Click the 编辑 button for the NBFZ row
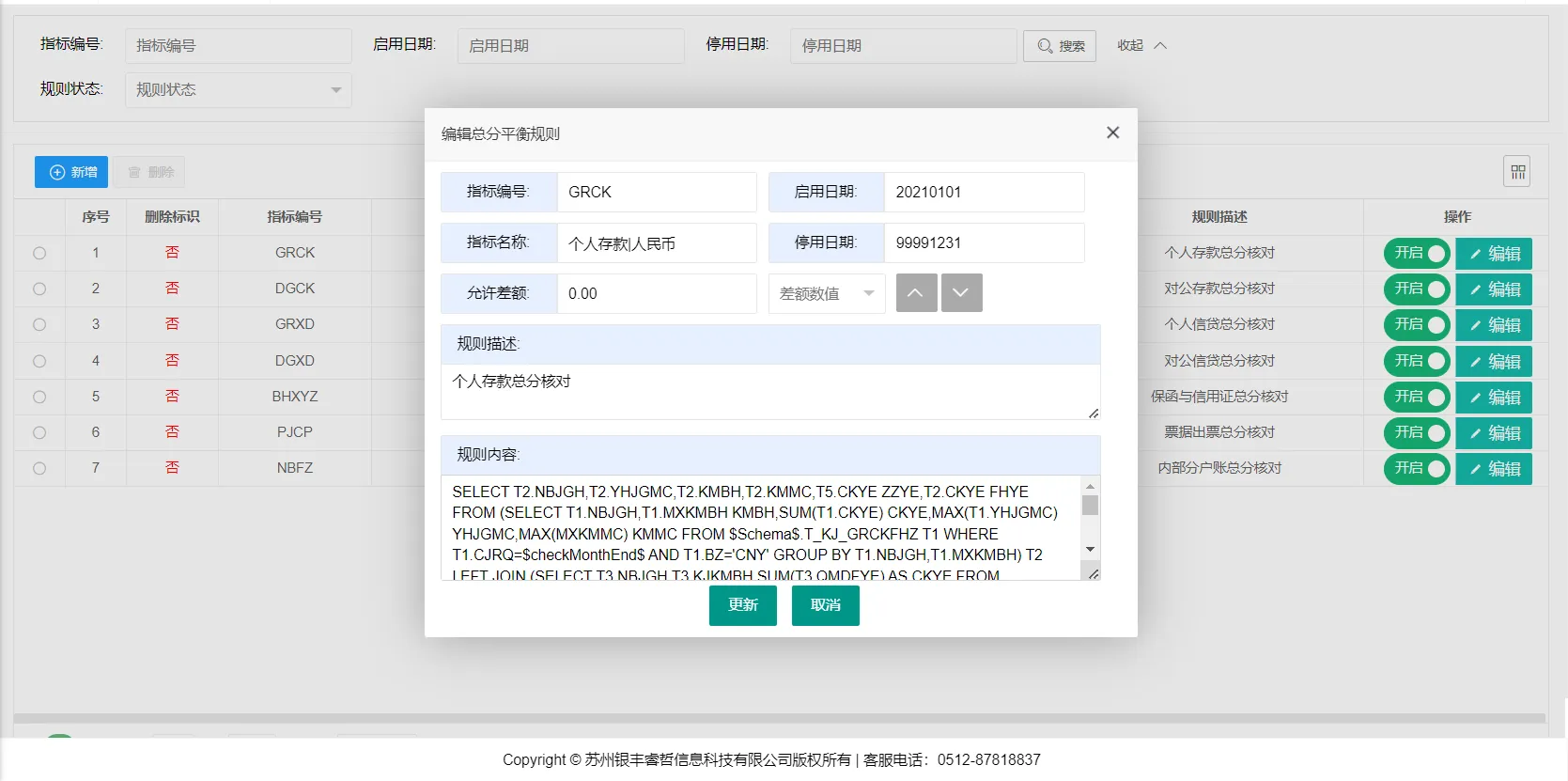Screen dimensions: 1568x781 coord(1494,469)
